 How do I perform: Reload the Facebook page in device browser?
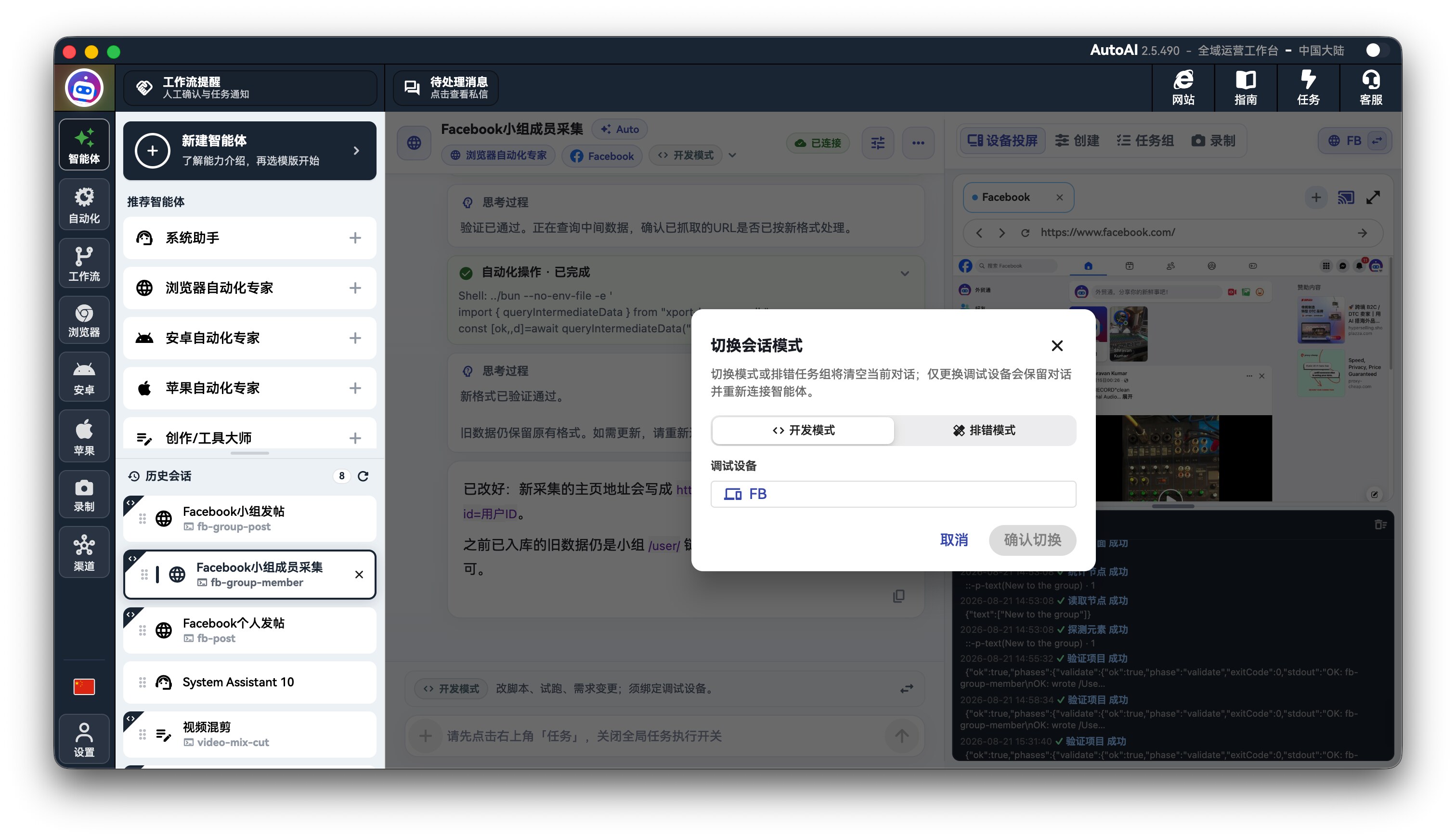1025,233
